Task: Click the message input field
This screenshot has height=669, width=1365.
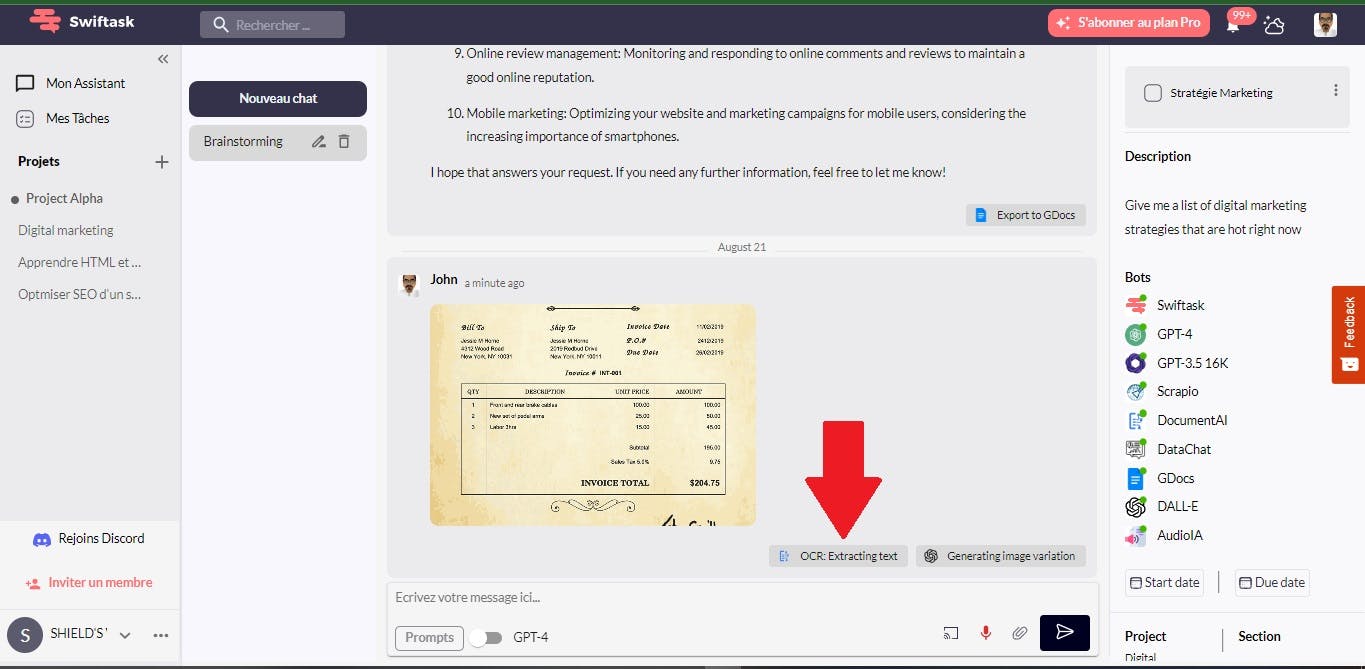Action: [x=742, y=598]
